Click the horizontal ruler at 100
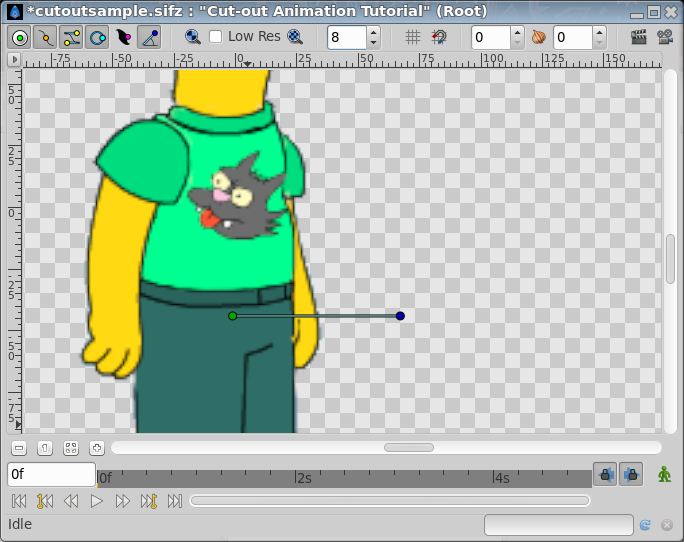The height and width of the screenshot is (542, 684). [493, 58]
